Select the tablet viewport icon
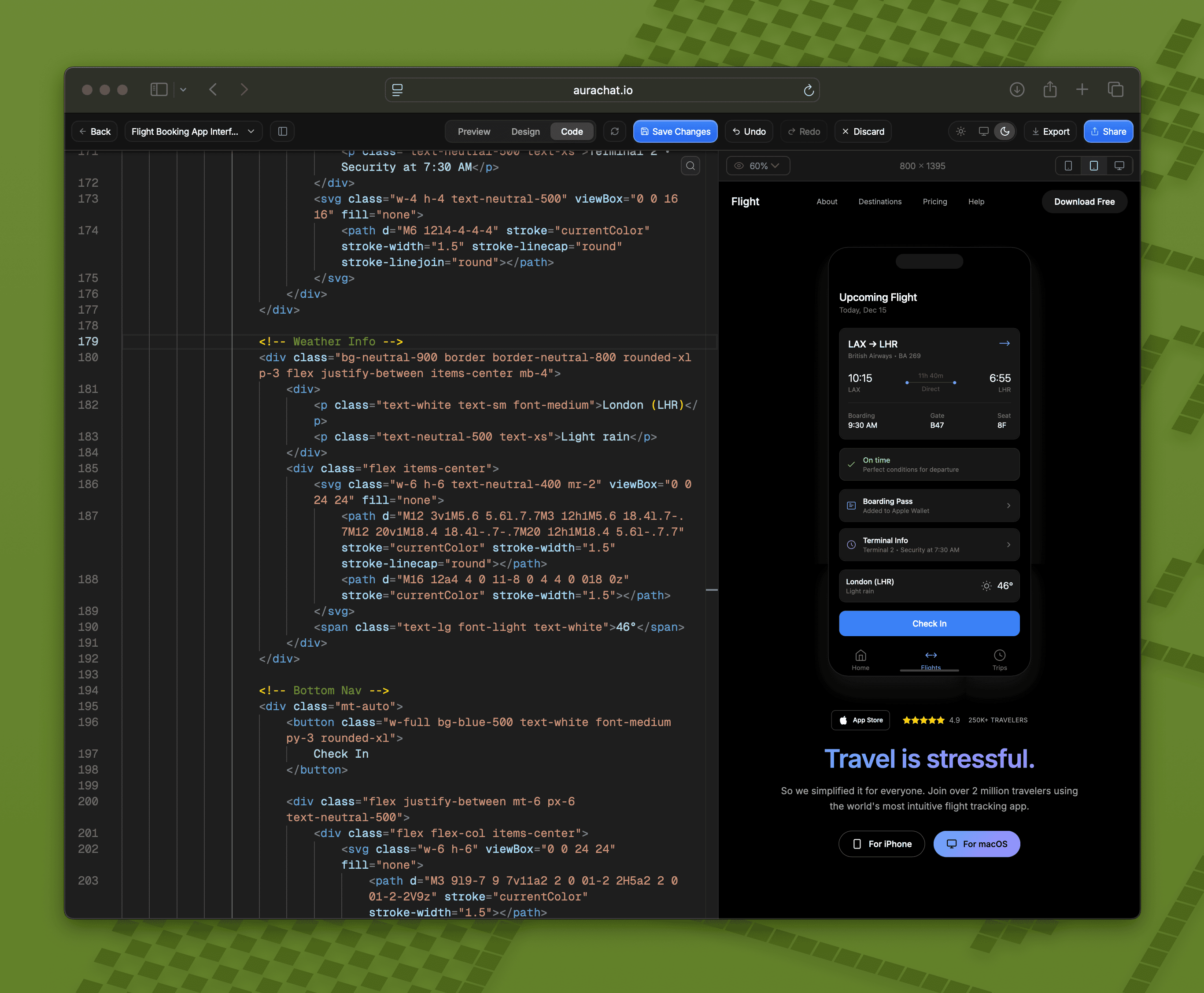Viewport: 1204px width, 993px height. (x=1093, y=166)
